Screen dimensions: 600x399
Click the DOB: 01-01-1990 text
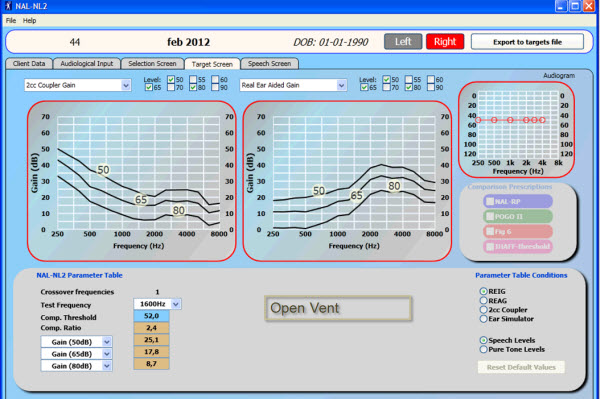point(331,42)
